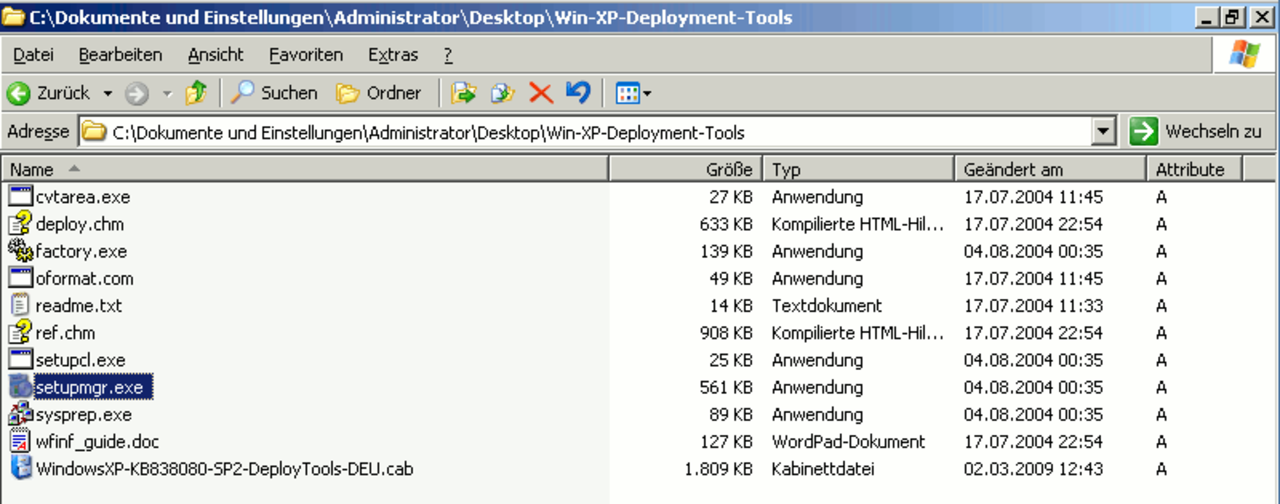The width and height of the screenshot is (1280, 504).
Task: Open the Datei menu
Action: coord(34,55)
